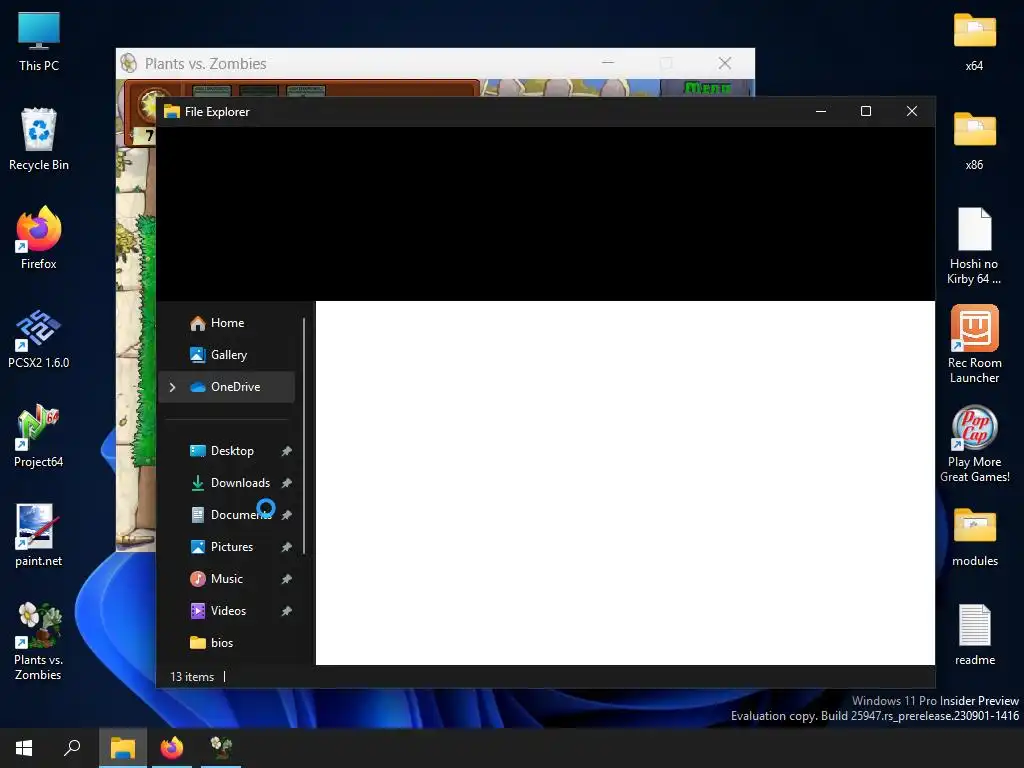Screen dimensions: 1024x768
Task: Select the PCSX2 1.6.0 desktop shortcut
Action: [39, 338]
